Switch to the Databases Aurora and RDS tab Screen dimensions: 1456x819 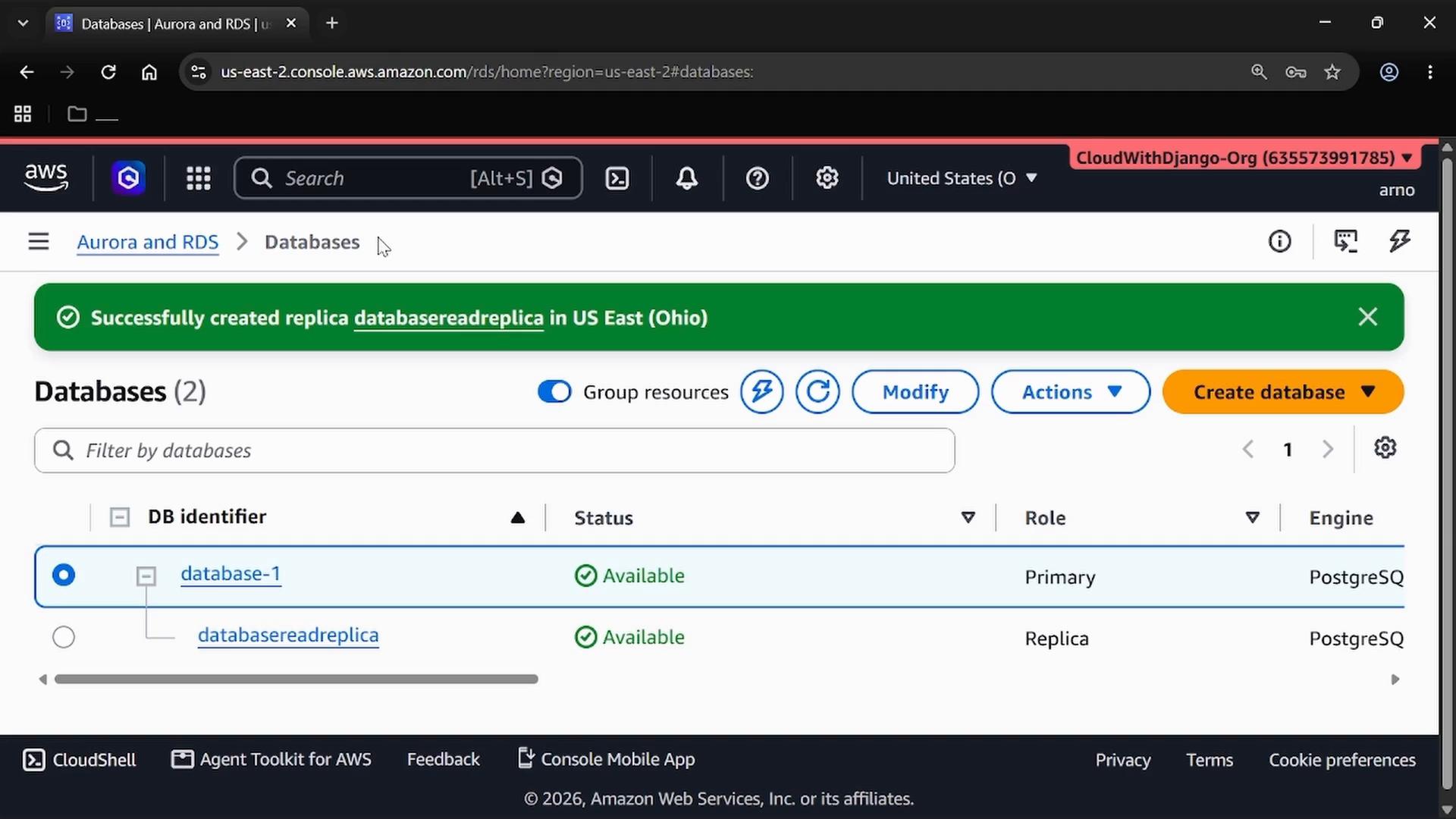point(176,24)
